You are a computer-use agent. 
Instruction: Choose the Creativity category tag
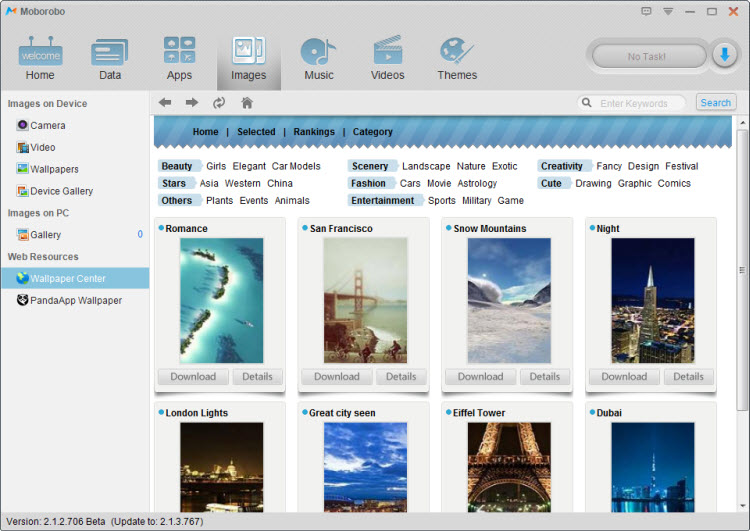pos(563,166)
